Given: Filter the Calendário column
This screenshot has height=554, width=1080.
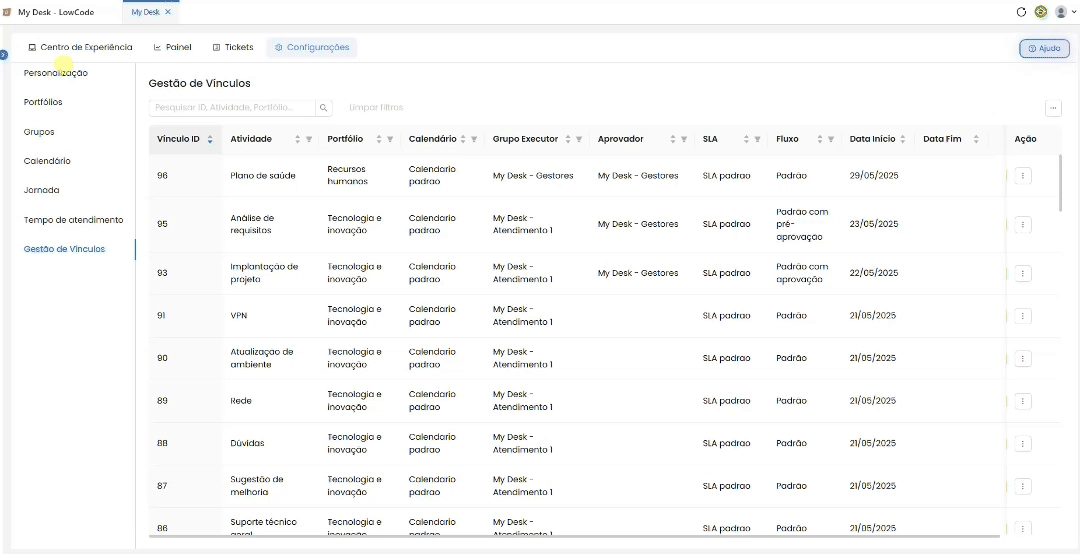Looking at the screenshot, I should point(474,139).
